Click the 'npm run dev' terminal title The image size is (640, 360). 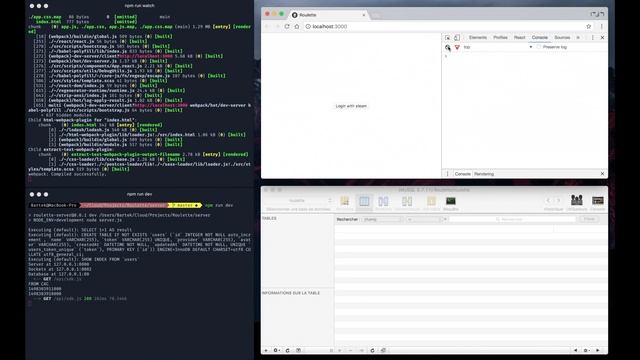coord(140,194)
